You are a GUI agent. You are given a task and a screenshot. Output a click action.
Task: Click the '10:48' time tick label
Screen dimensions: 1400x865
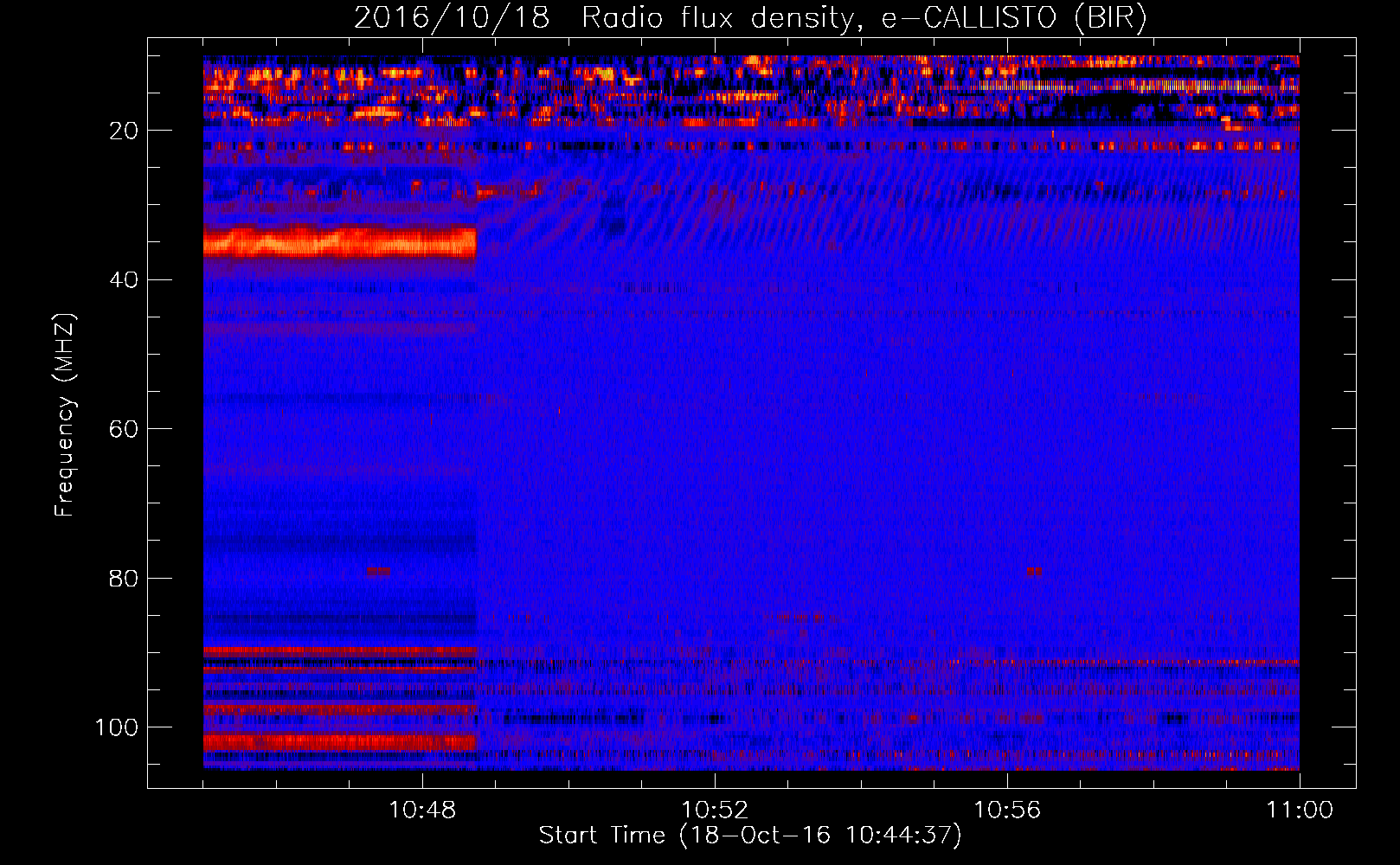pos(422,810)
